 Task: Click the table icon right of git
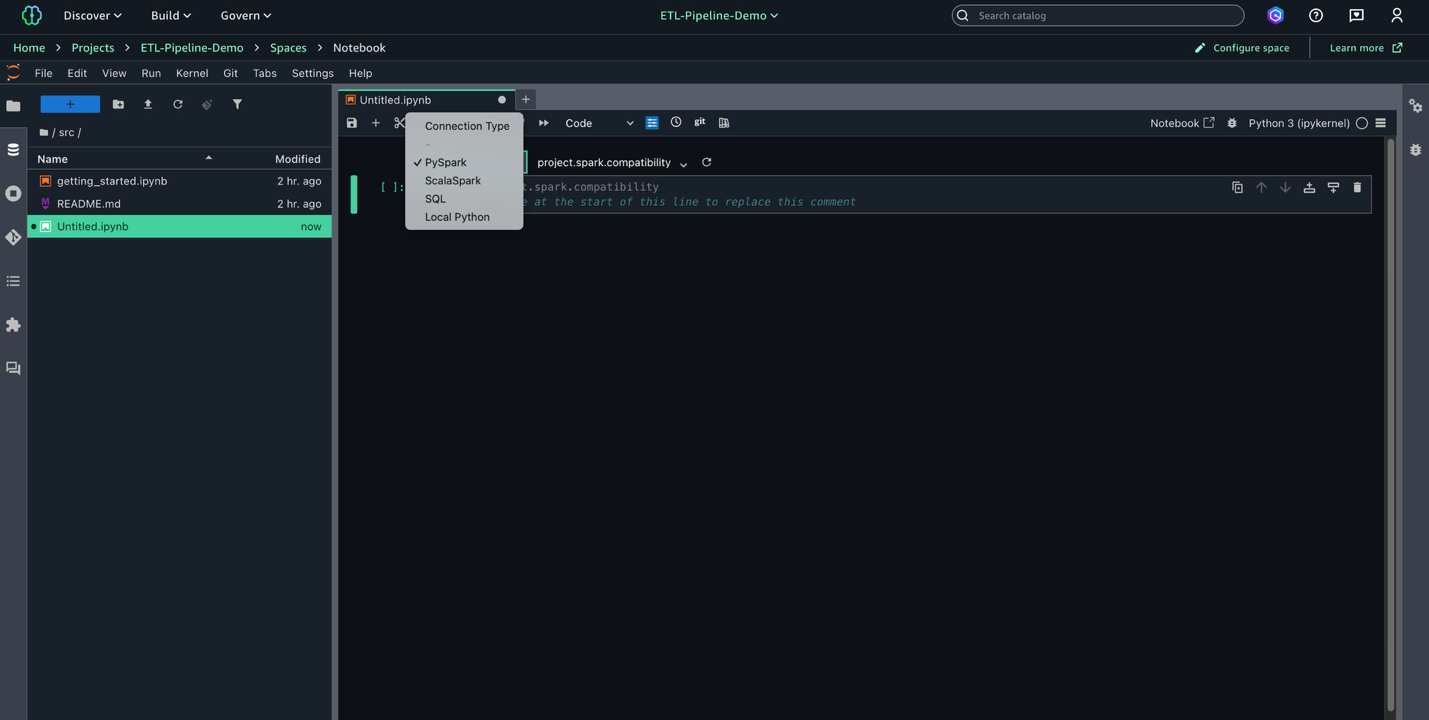724,123
